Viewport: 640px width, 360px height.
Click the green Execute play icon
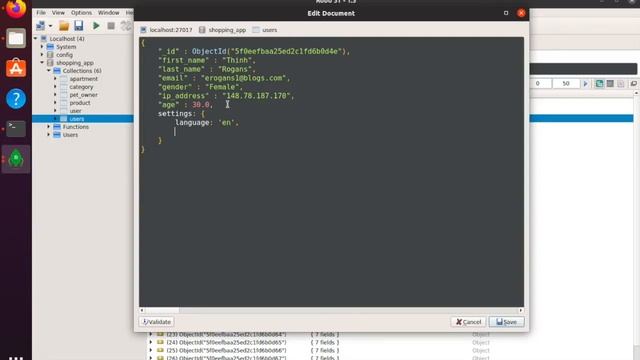96,26
